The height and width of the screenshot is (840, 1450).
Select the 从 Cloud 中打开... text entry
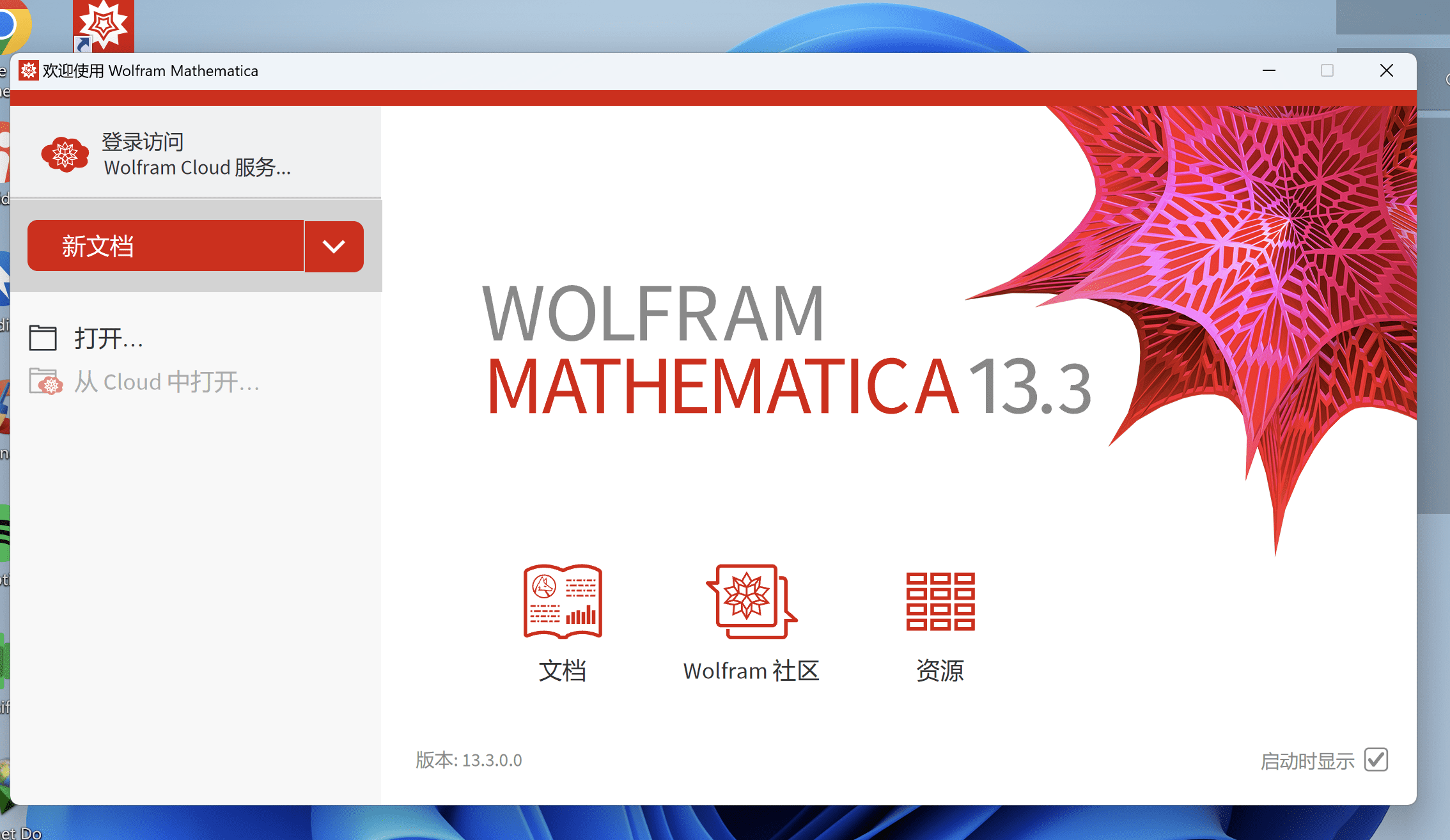point(167,382)
